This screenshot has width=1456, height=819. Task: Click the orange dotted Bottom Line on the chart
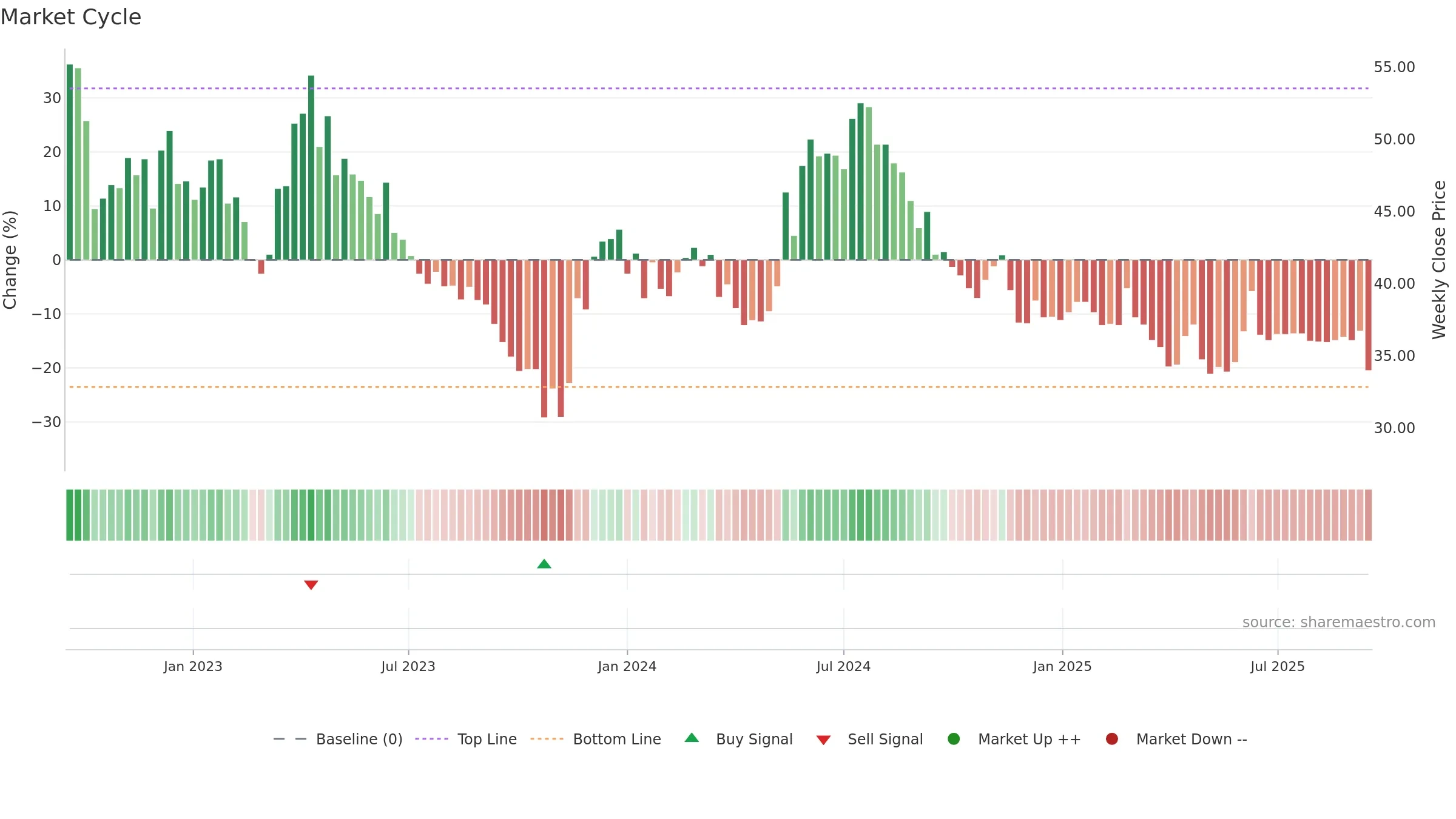pyautogui.click(x=719, y=387)
